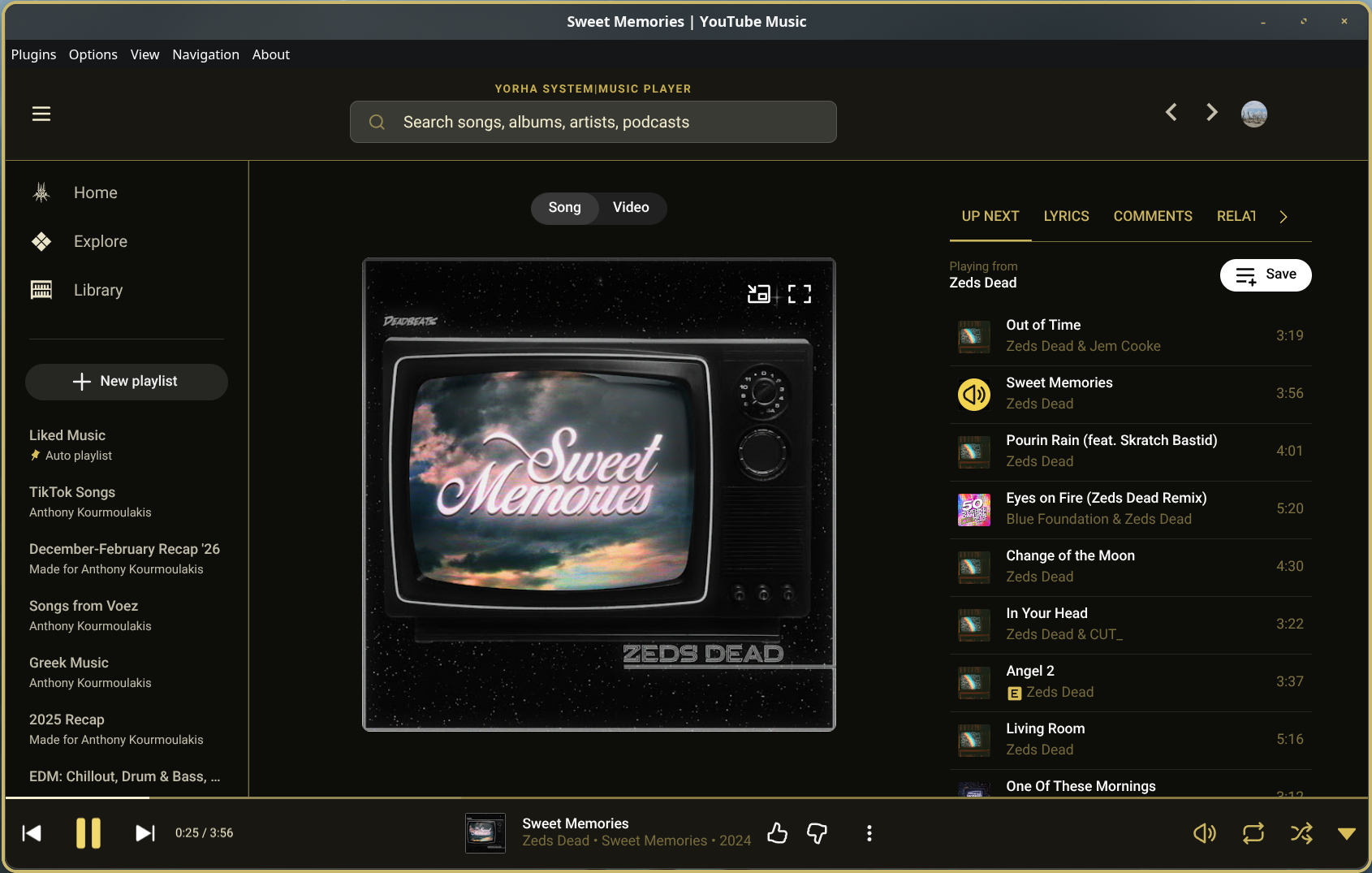
Task: Open the three-dot song options menu
Action: (869, 833)
